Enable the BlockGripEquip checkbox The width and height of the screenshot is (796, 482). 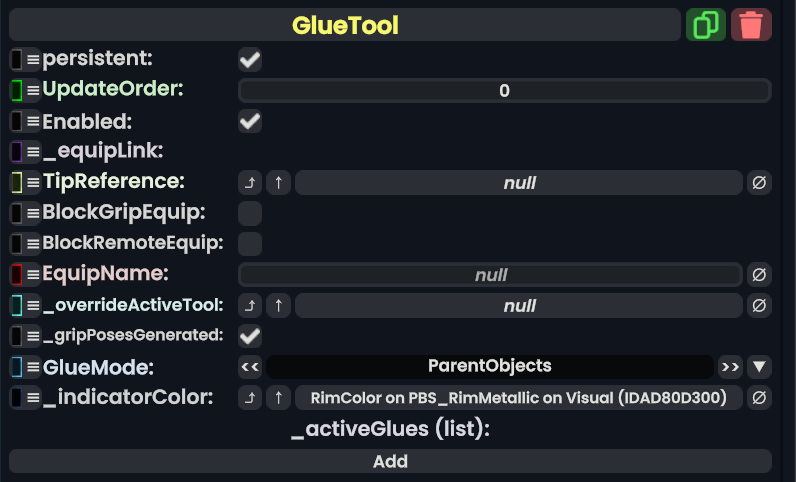pyautogui.click(x=250, y=213)
